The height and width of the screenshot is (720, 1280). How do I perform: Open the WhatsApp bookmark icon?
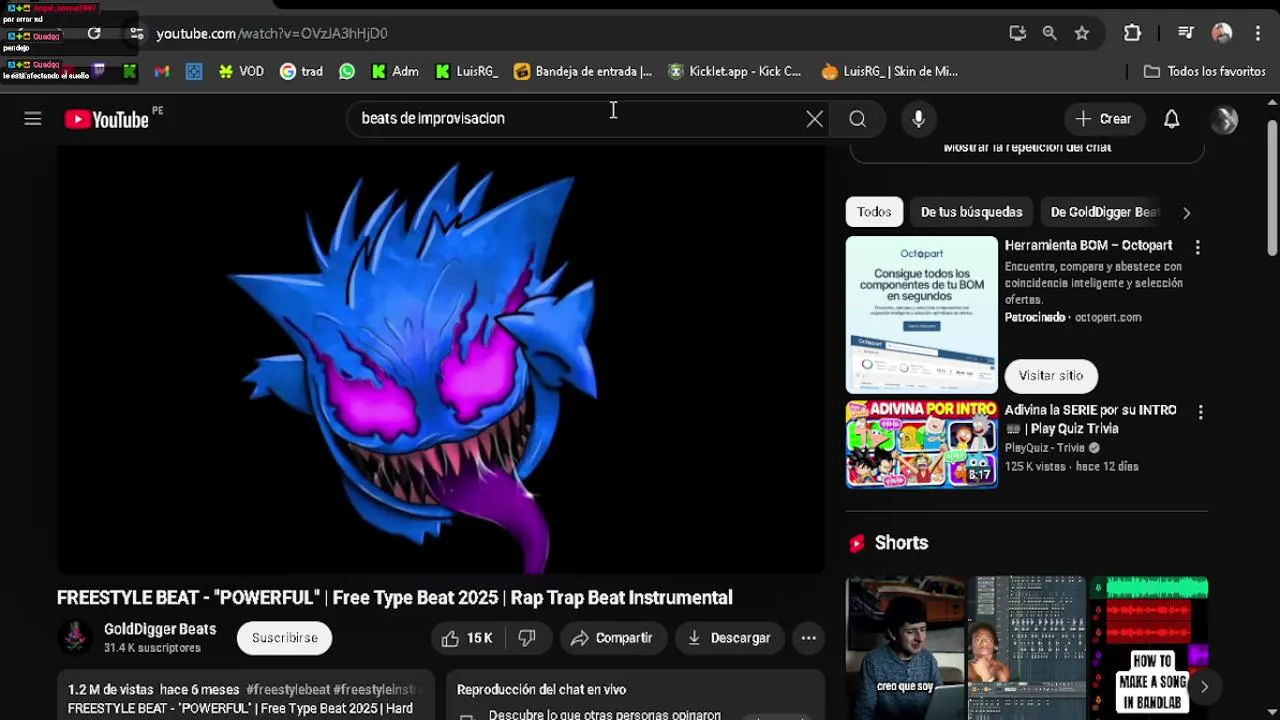coord(347,71)
